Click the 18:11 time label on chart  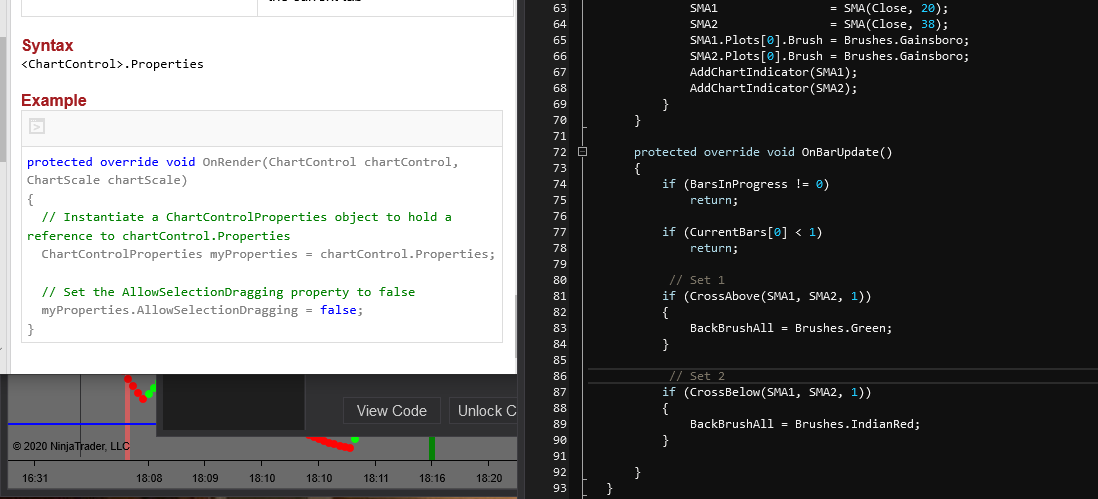375,479
